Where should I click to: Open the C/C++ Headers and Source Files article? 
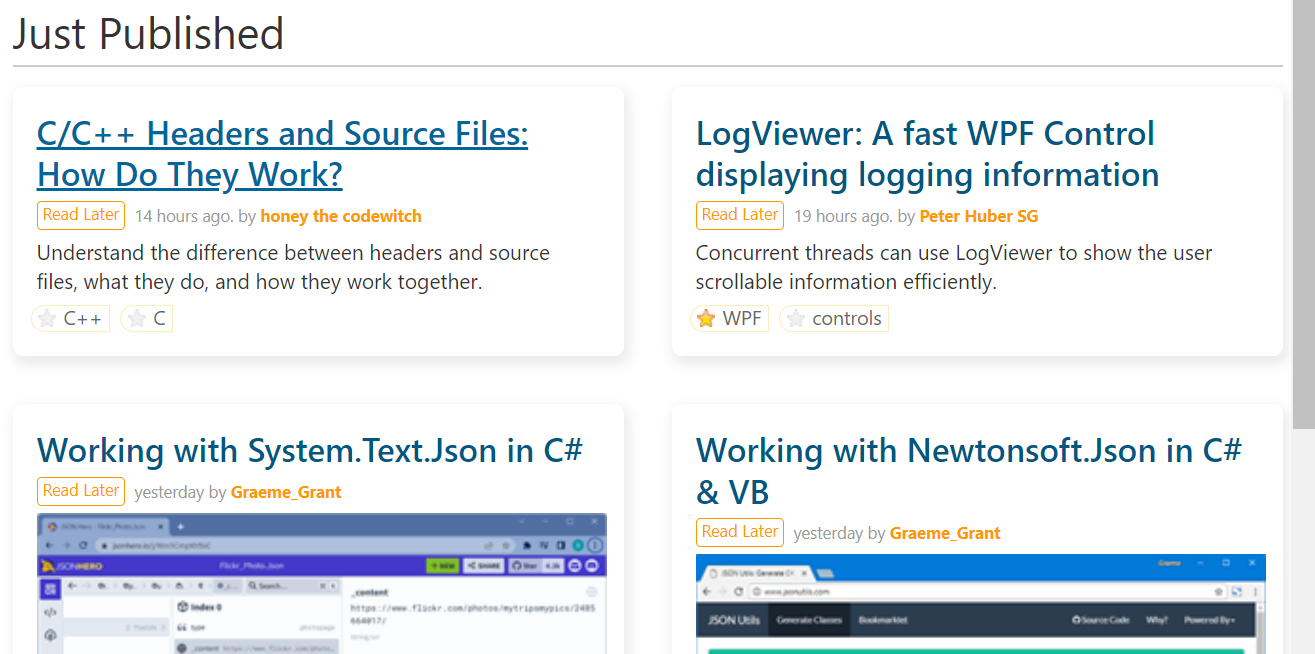pyautogui.click(x=283, y=154)
